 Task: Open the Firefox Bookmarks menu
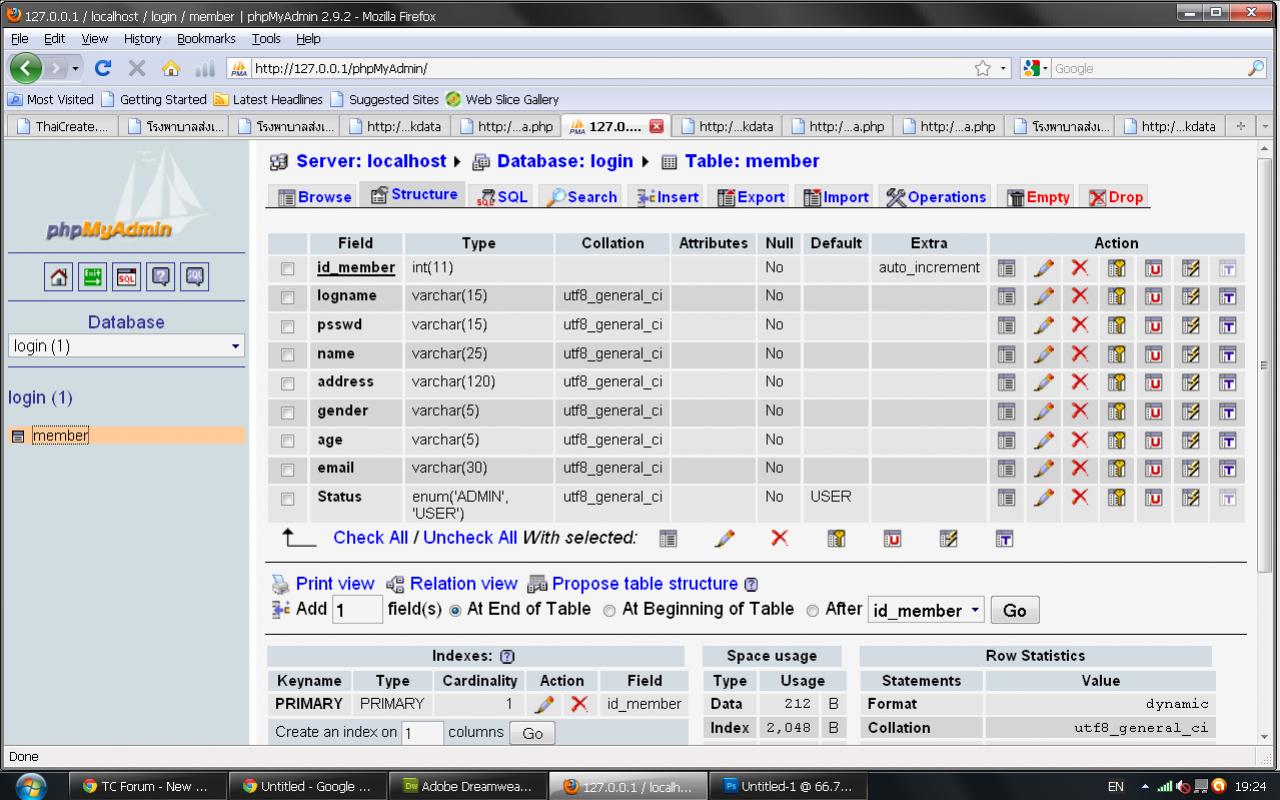(206, 39)
